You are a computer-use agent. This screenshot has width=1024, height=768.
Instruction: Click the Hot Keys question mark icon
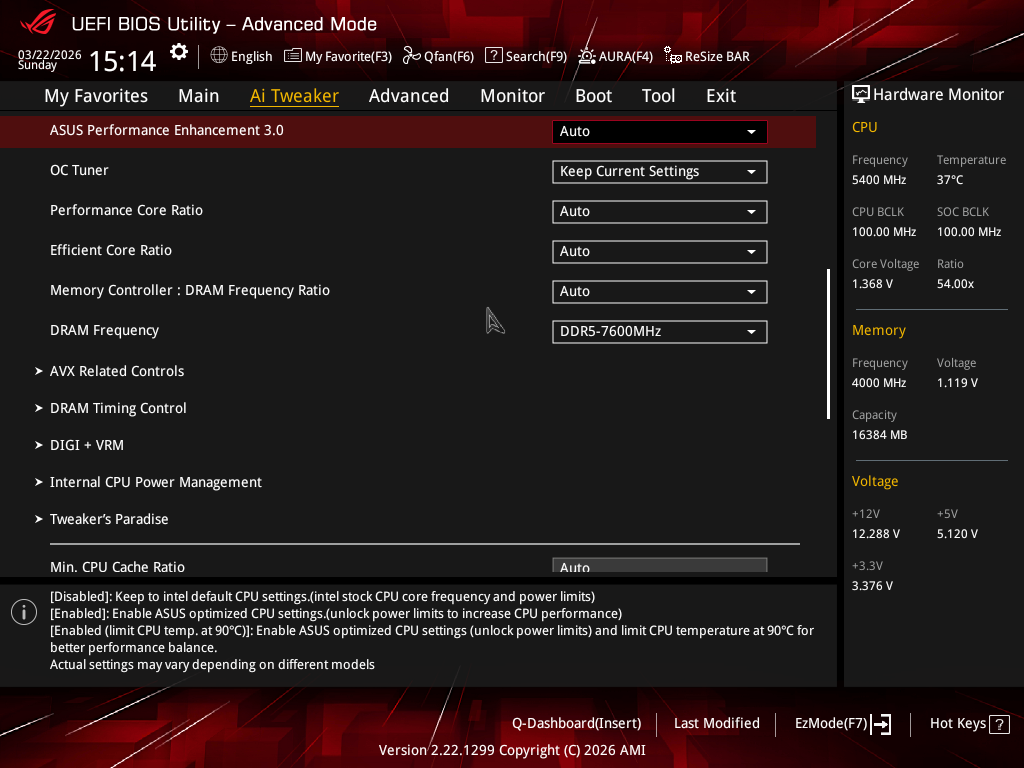point(999,724)
